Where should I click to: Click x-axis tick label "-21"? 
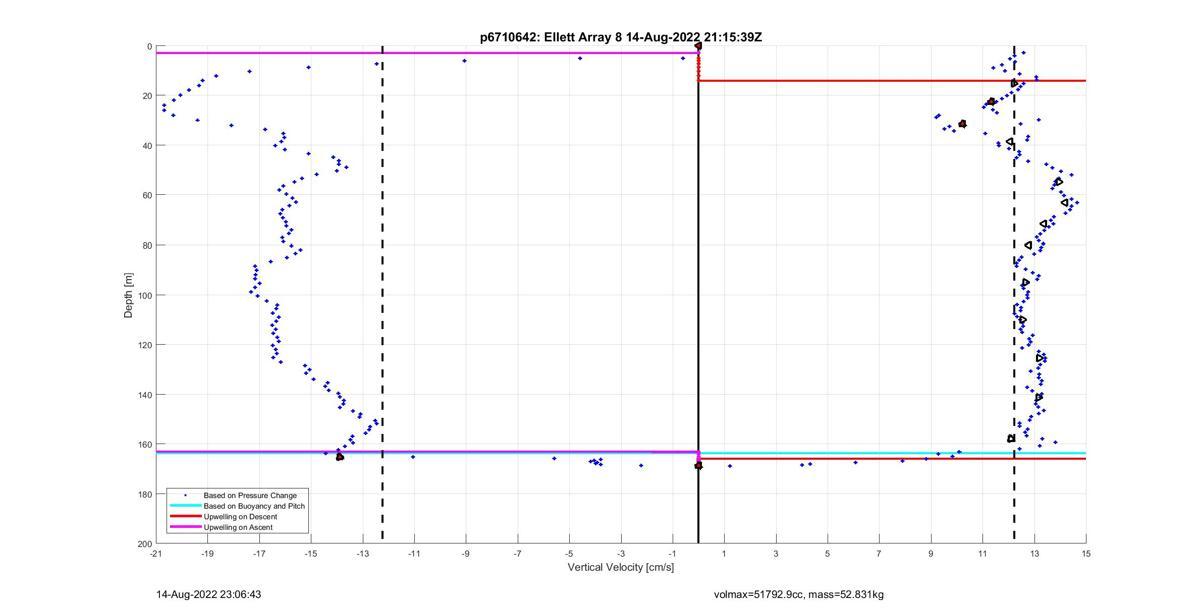[156, 553]
